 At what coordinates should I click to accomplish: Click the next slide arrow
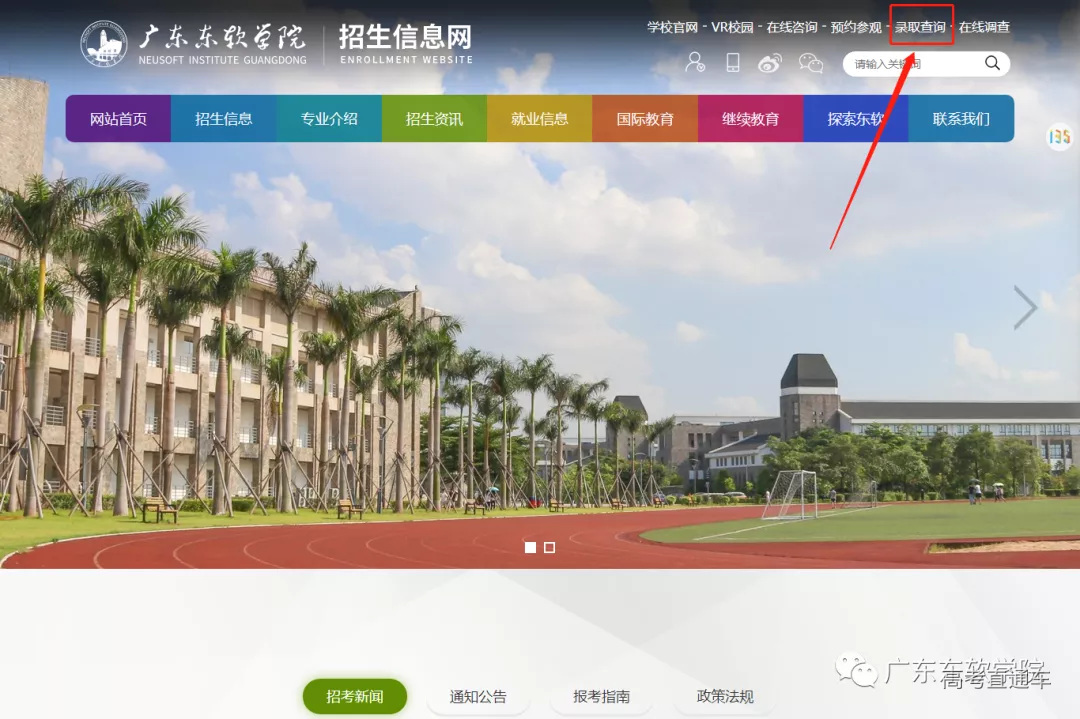[x=1025, y=307]
